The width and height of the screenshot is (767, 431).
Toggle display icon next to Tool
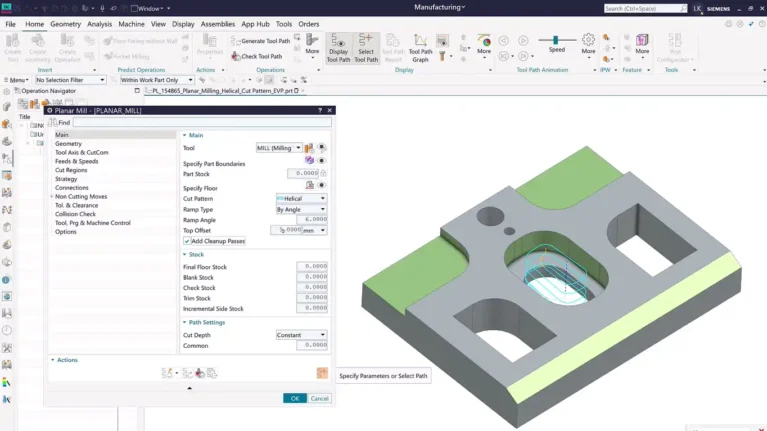(321, 148)
